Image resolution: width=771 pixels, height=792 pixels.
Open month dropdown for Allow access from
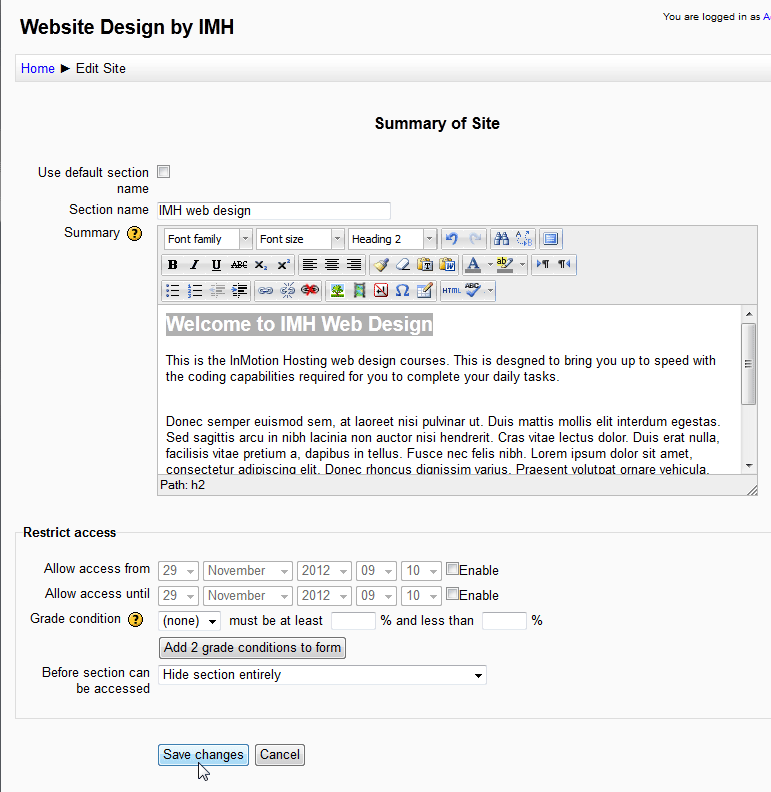point(248,571)
